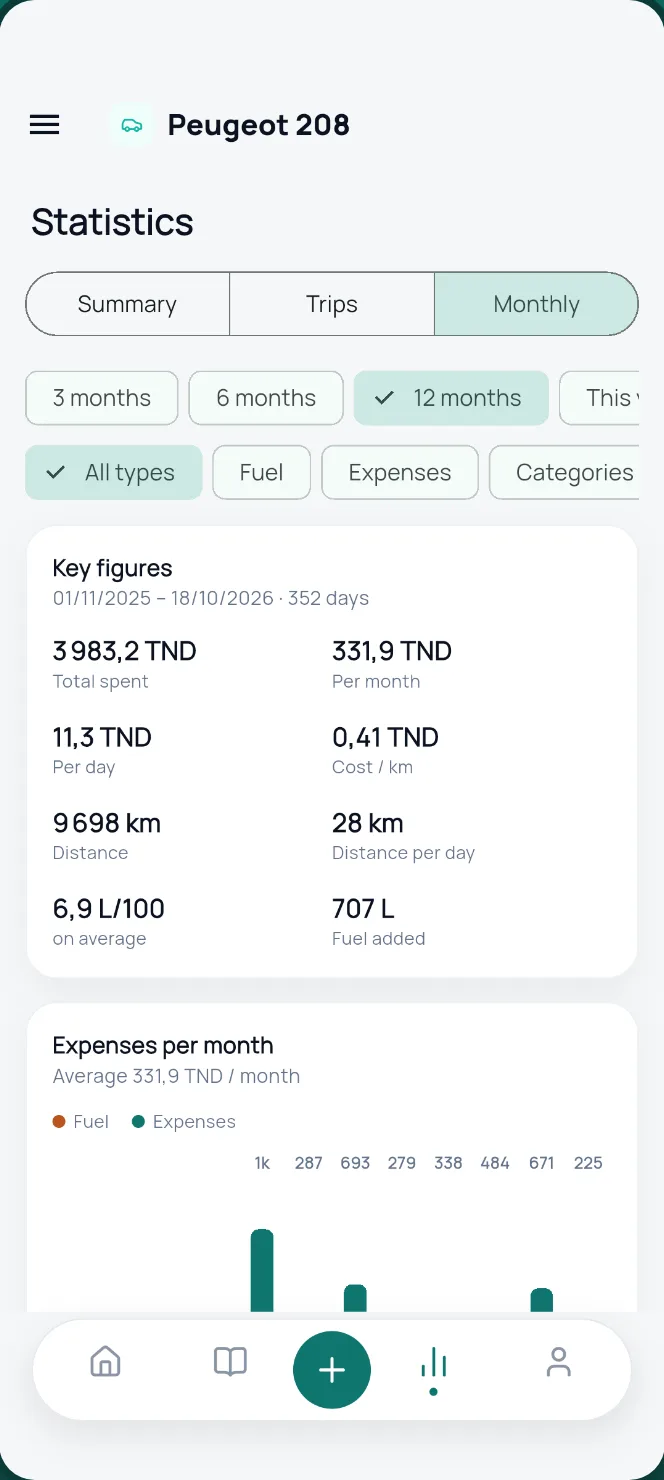The width and height of the screenshot is (664, 1480).
Task: Toggle Expenses series in chart legend
Action: pos(184,1122)
